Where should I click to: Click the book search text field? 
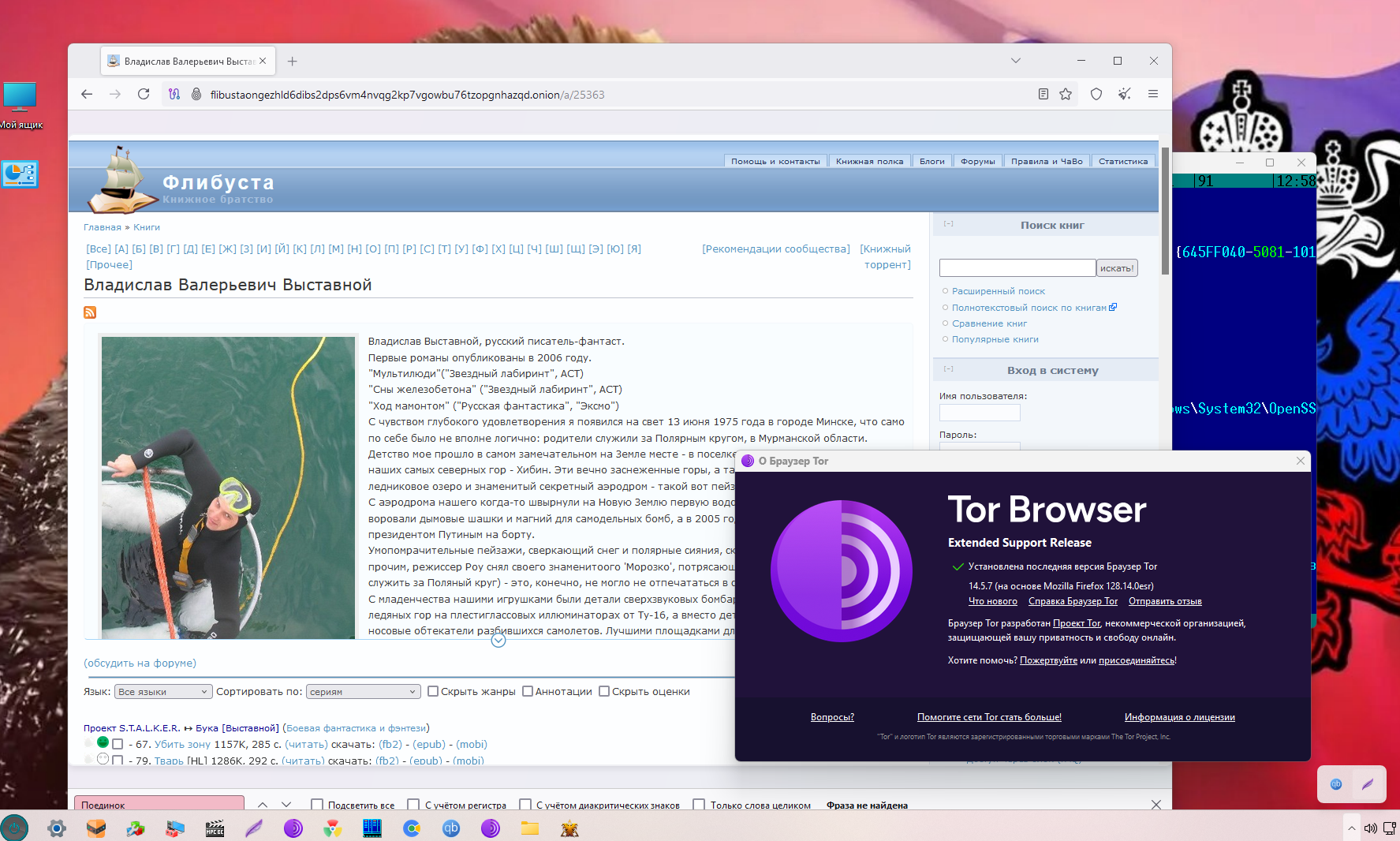tap(1017, 268)
